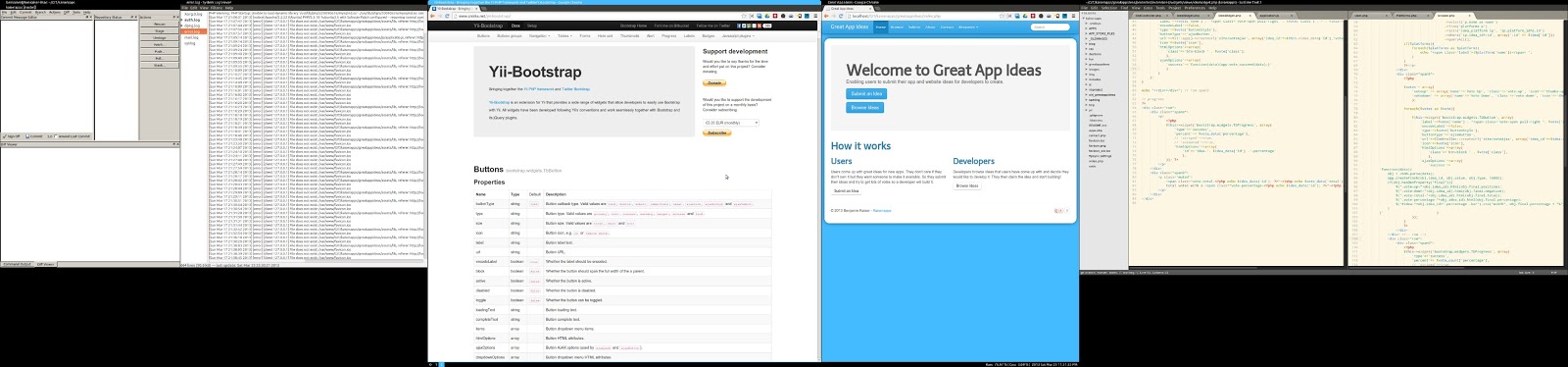Open the Branch menu in git gui
1568x367 pixels.
40,13
